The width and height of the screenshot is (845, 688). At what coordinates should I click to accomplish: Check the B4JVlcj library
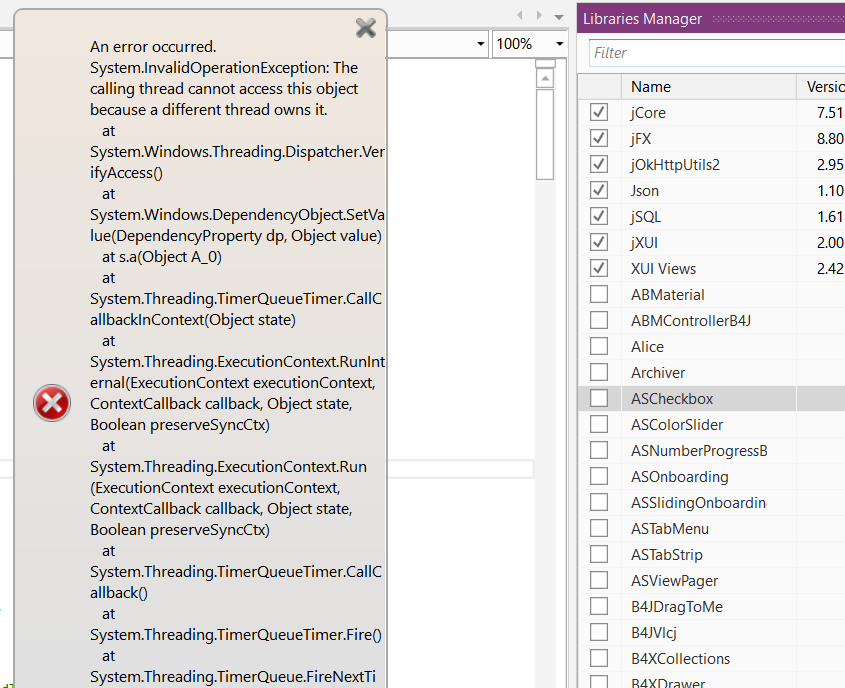pos(599,632)
